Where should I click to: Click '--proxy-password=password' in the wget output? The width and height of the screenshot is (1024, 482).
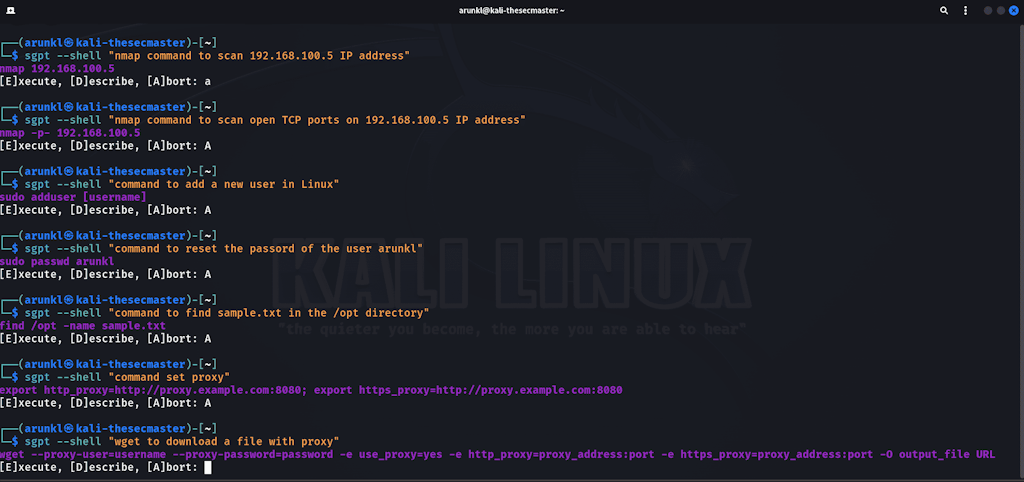point(253,454)
